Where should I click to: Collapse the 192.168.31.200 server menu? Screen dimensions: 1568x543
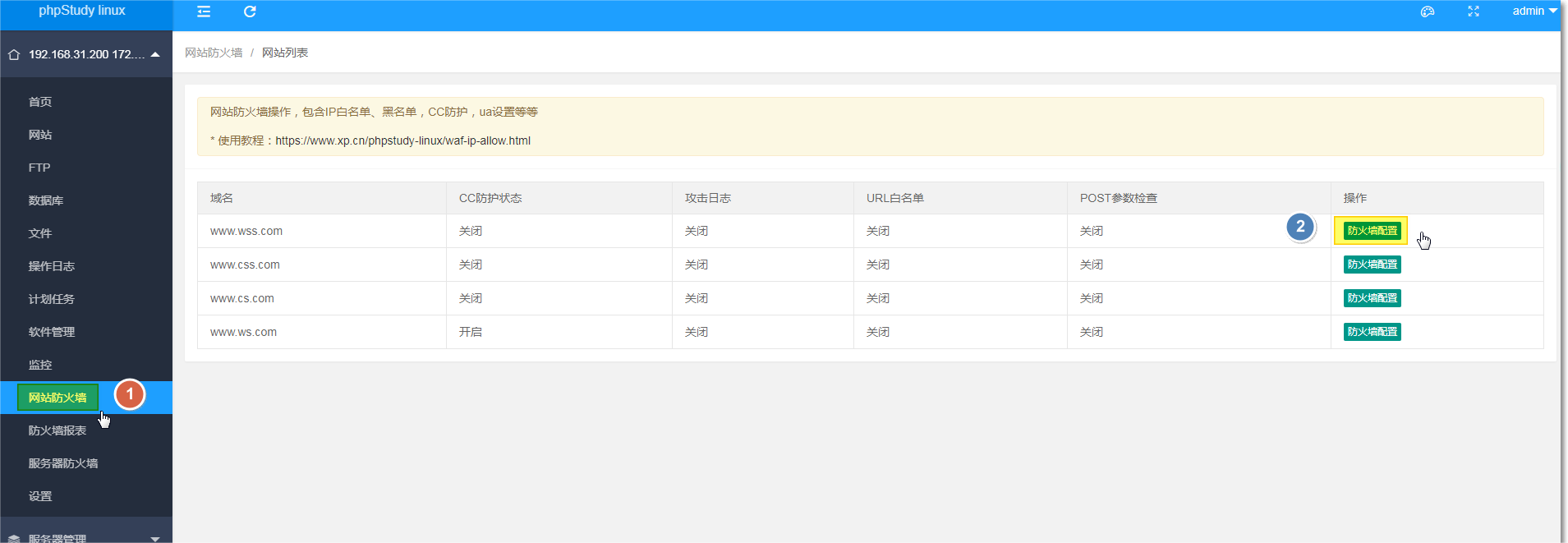tap(155, 54)
